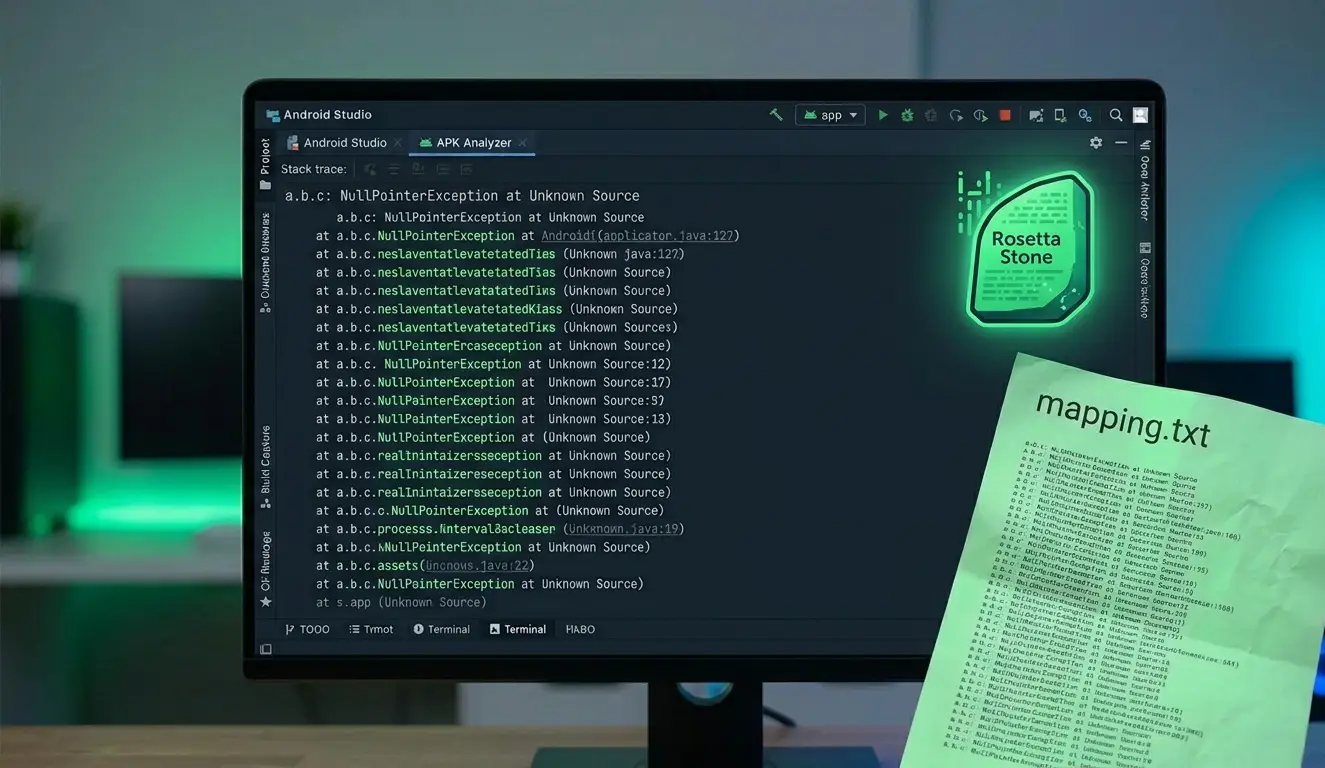Click the toolbar icon left of search magnifier
Image resolution: width=1325 pixels, height=768 pixels.
(x=1085, y=115)
